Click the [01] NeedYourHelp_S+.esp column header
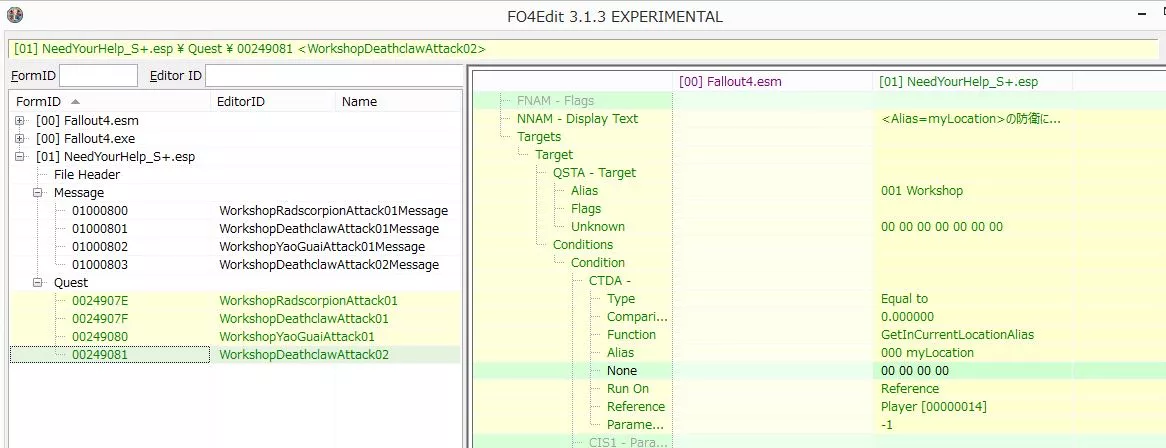 959,82
